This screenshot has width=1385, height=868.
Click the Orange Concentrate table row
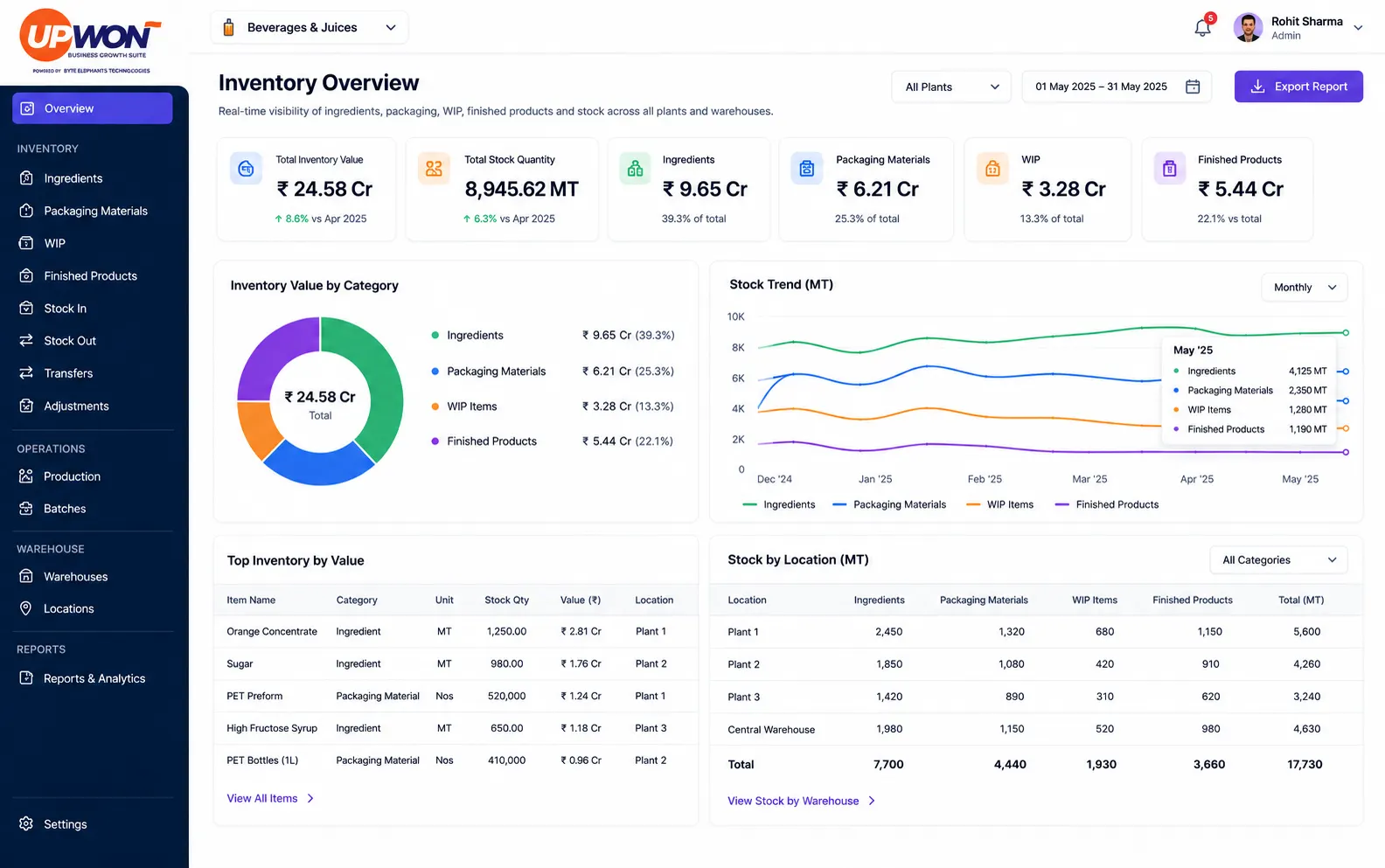click(456, 631)
